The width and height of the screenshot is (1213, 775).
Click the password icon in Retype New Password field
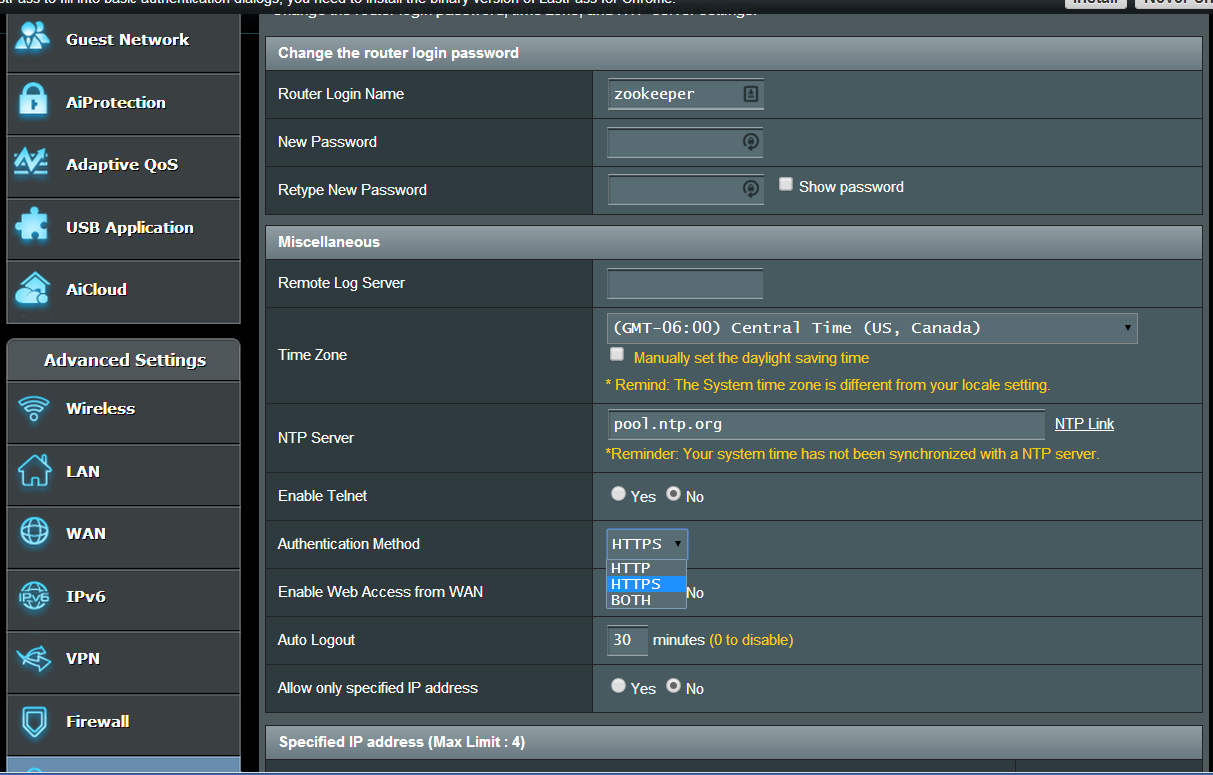[x=750, y=189]
